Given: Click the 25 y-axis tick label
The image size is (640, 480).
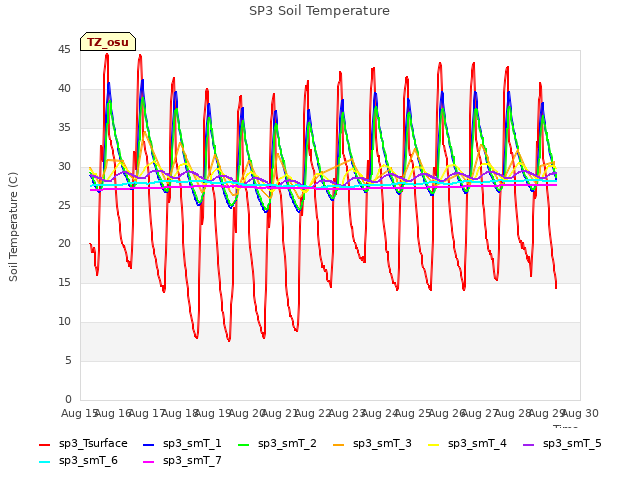Looking at the screenshot, I should pos(64,205).
